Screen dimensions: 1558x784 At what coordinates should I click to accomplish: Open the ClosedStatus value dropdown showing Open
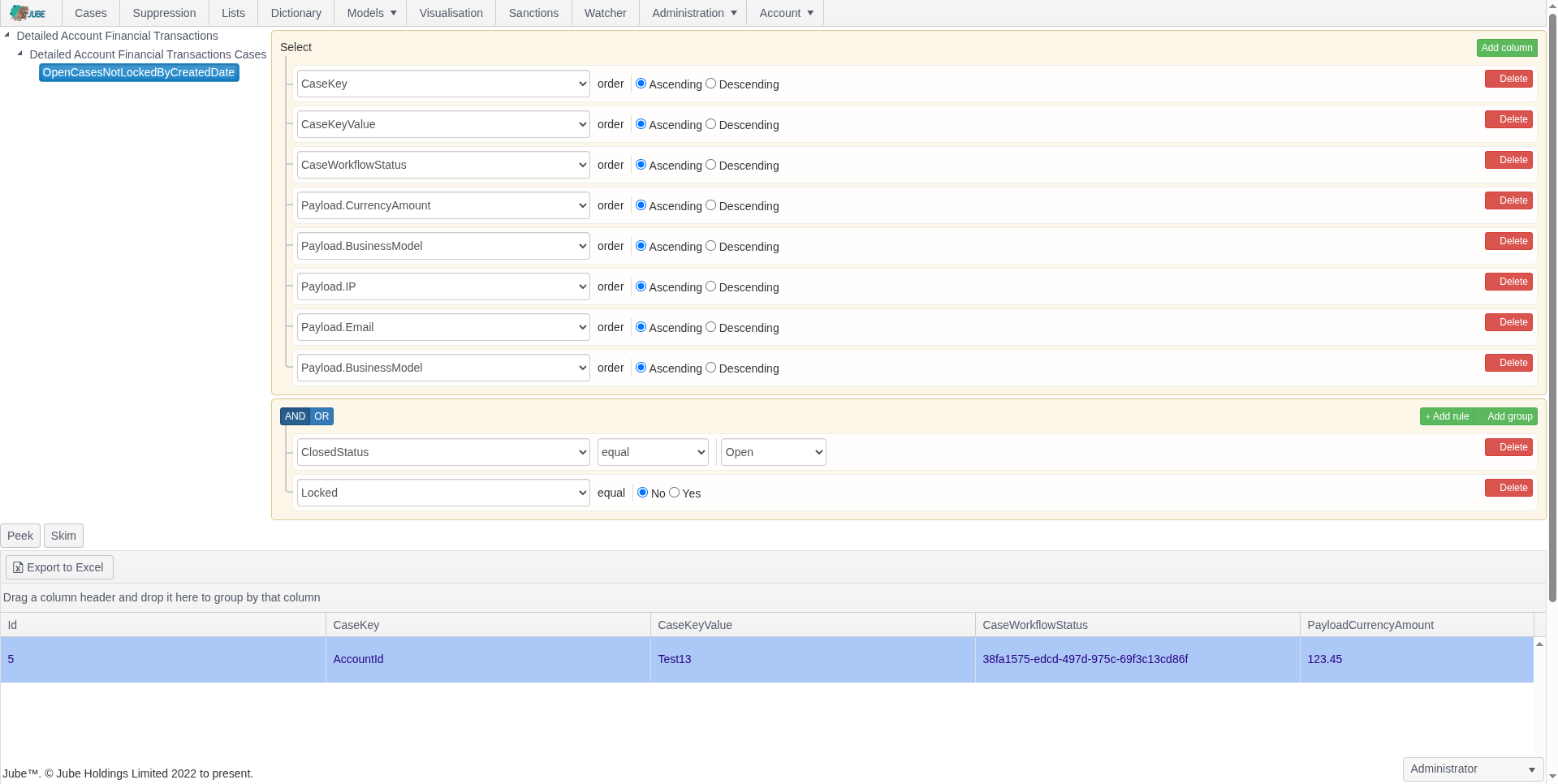(x=772, y=452)
